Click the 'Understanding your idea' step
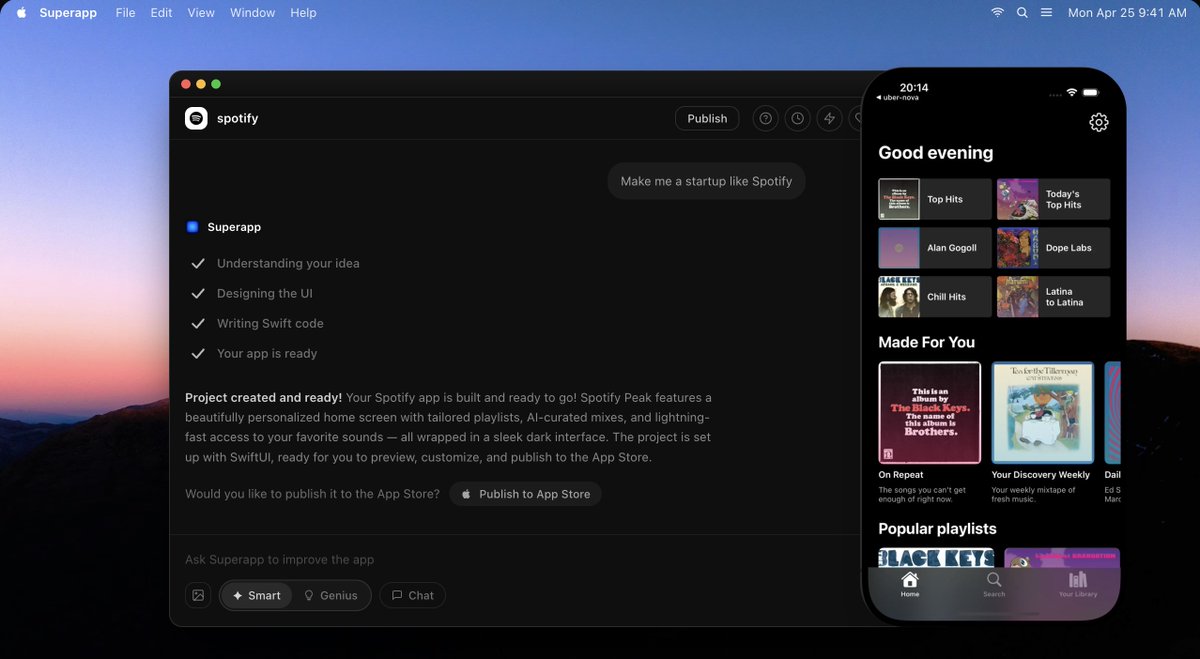Screen dimensions: 1200x659 [288, 263]
